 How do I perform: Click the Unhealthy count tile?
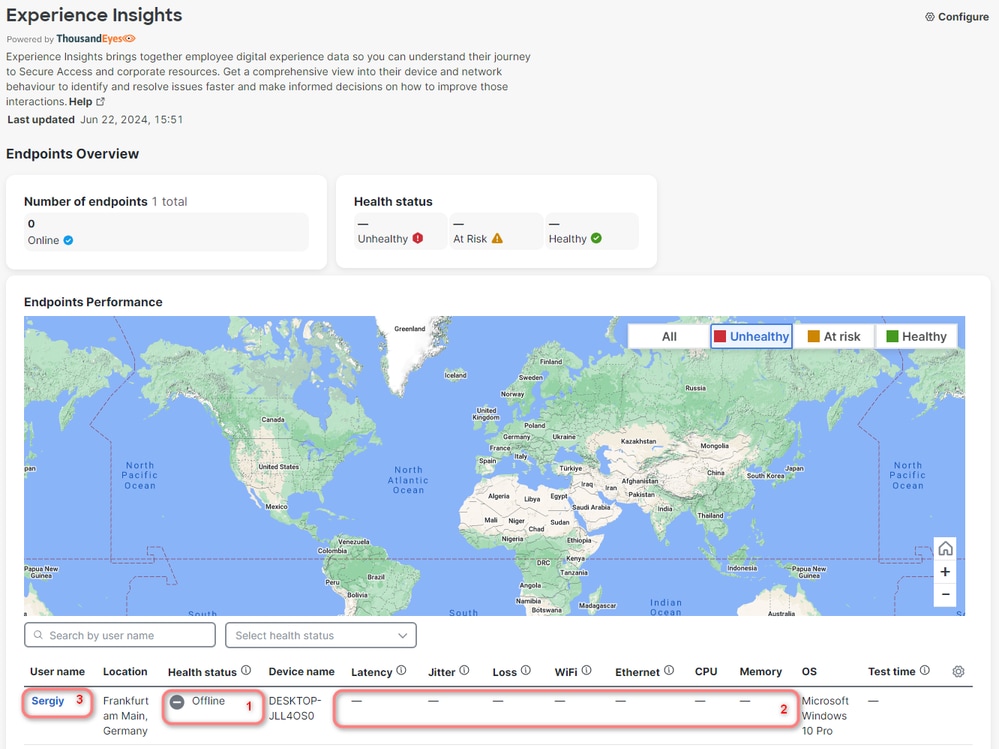coord(401,231)
